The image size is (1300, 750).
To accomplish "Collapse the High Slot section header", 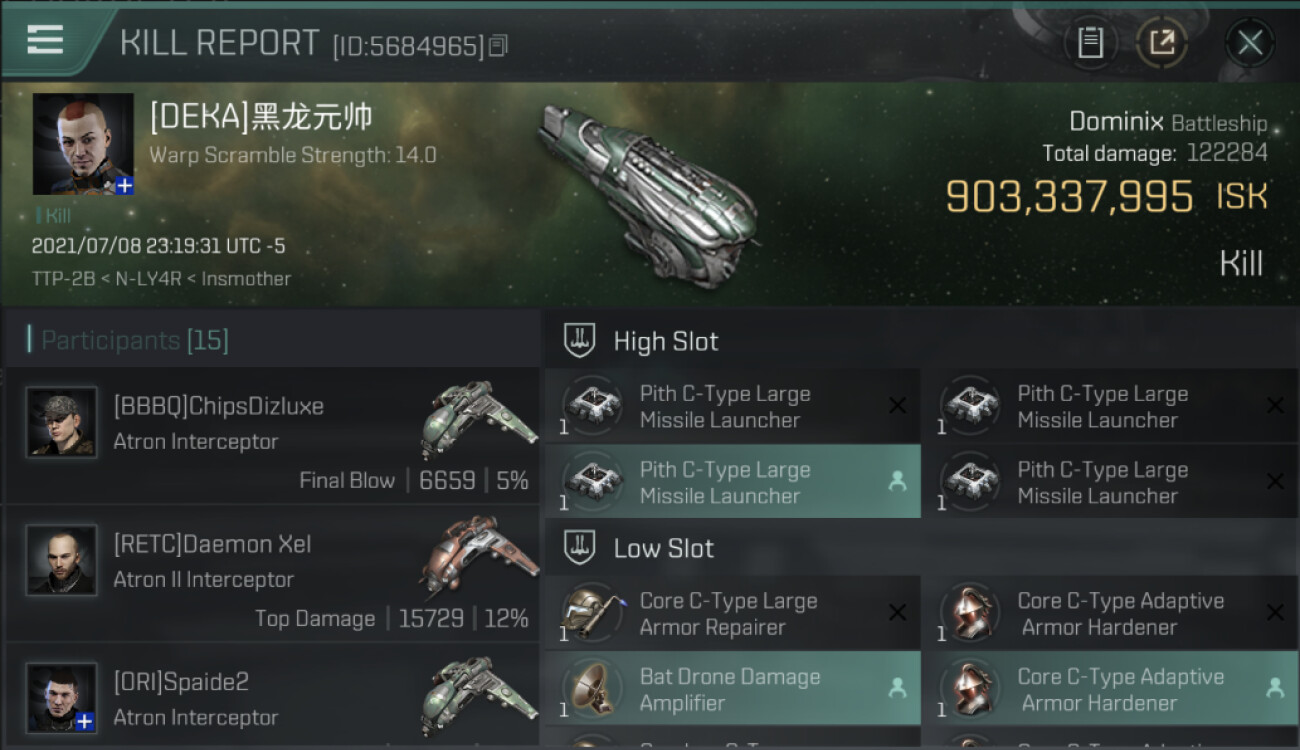I will coord(920,342).
